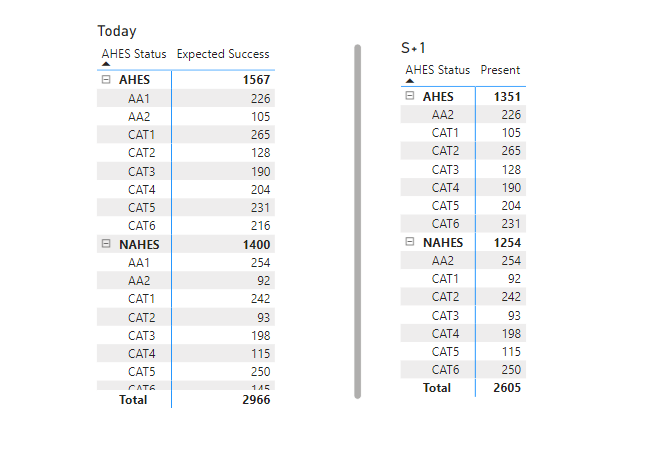Select value 92 in S+1 table
Image resolution: width=645 pixels, height=457 pixels.
tap(514, 279)
